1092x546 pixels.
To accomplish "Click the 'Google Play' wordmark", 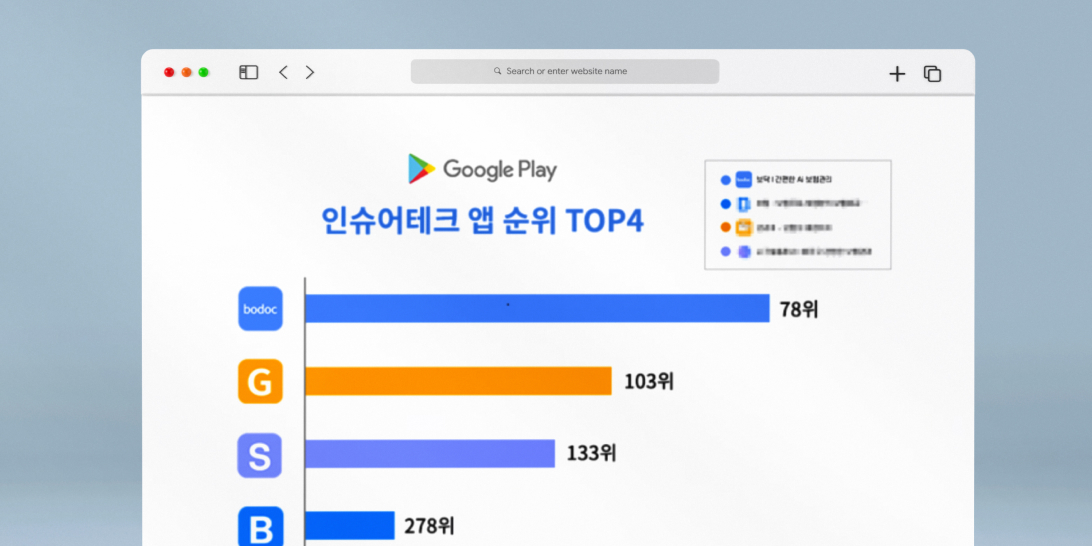I will point(500,169).
